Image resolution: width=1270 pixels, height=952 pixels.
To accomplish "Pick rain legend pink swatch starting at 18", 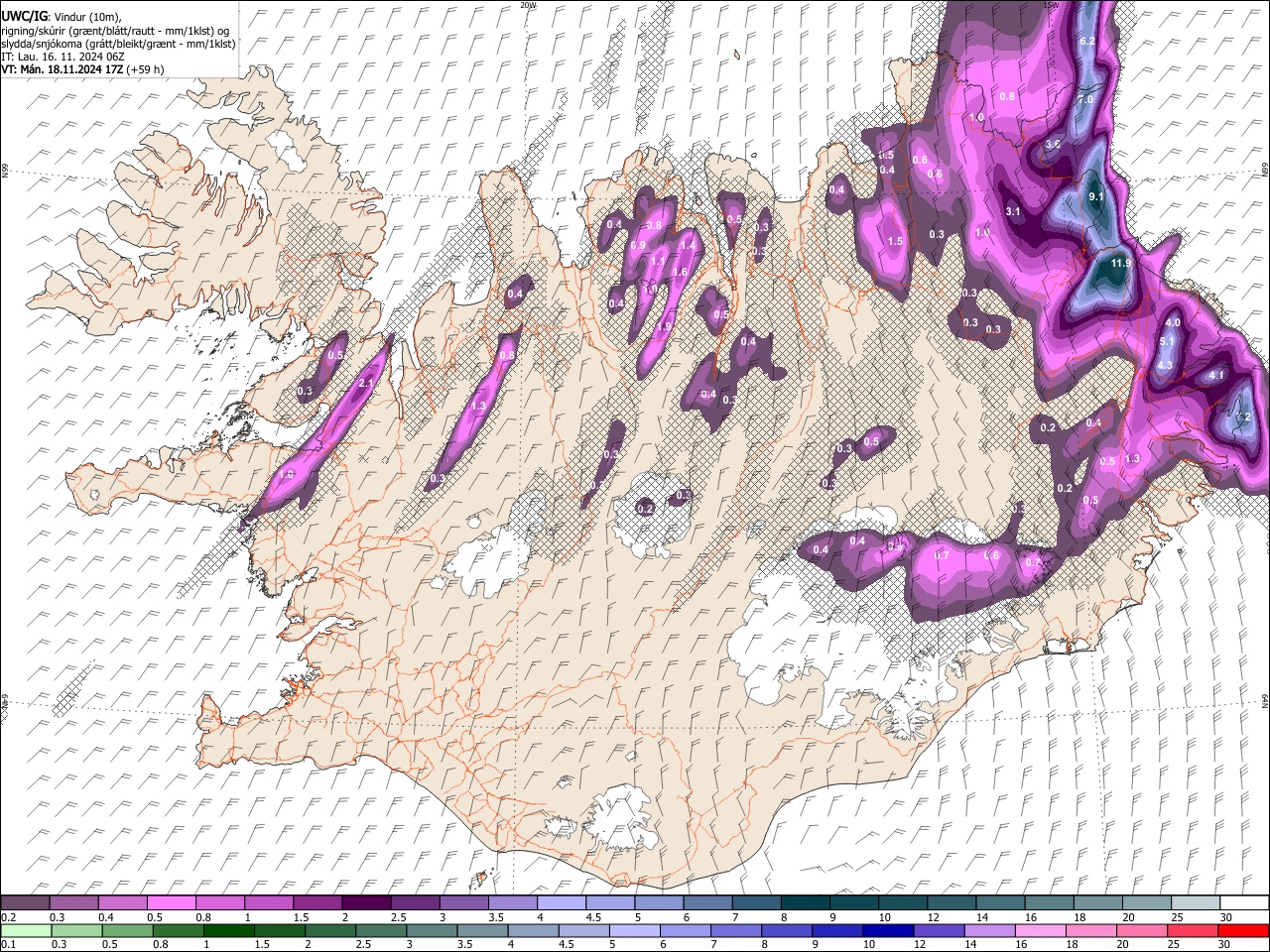I will tap(1090, 931).
